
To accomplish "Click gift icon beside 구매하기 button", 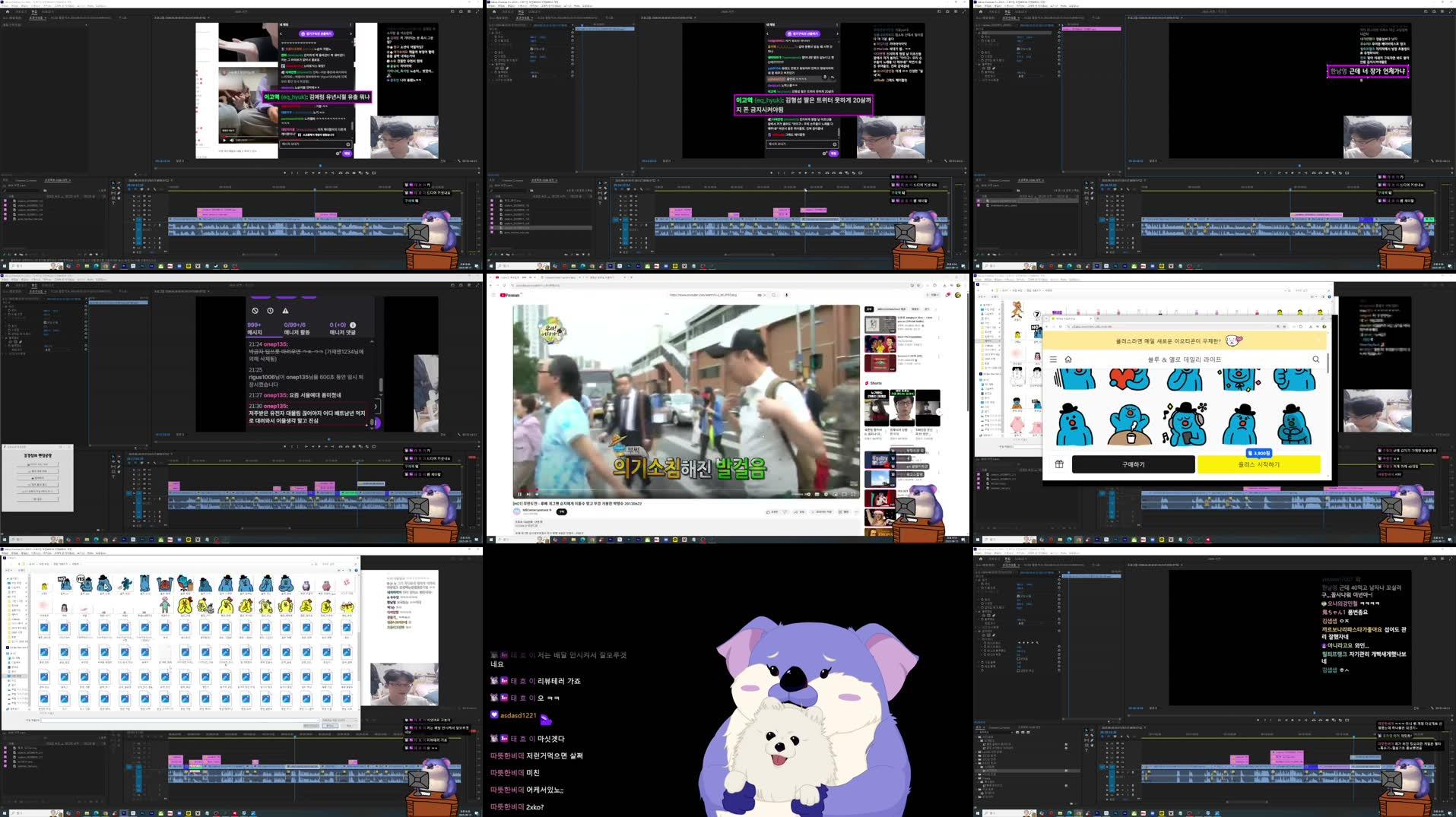I will click(x=1059, y=464).
